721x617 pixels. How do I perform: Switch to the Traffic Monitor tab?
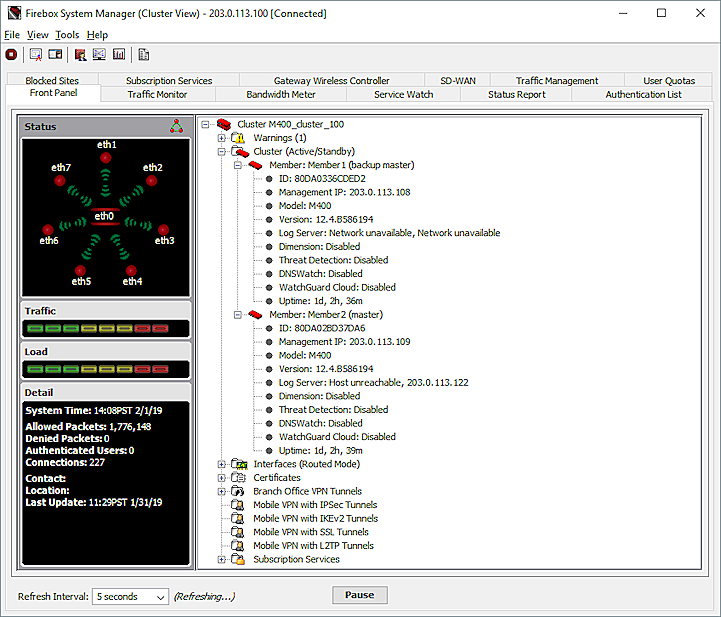157,94
